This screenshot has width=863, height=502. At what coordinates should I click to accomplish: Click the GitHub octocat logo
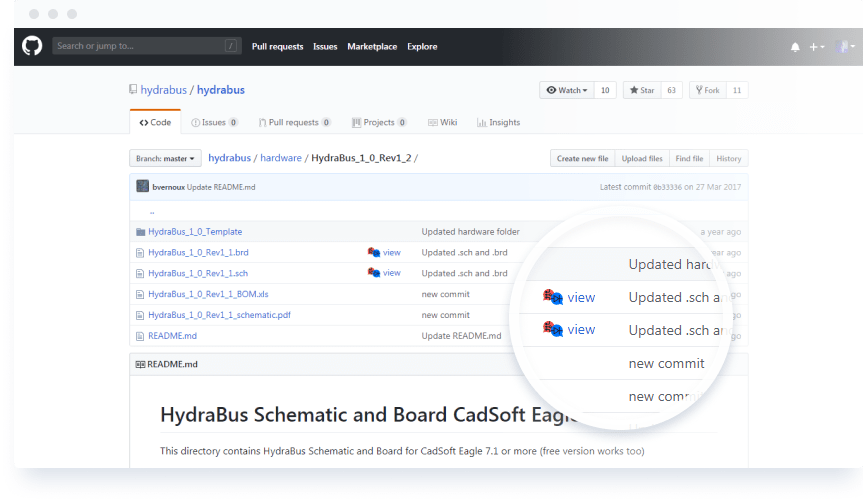click(x=32, y=46)
